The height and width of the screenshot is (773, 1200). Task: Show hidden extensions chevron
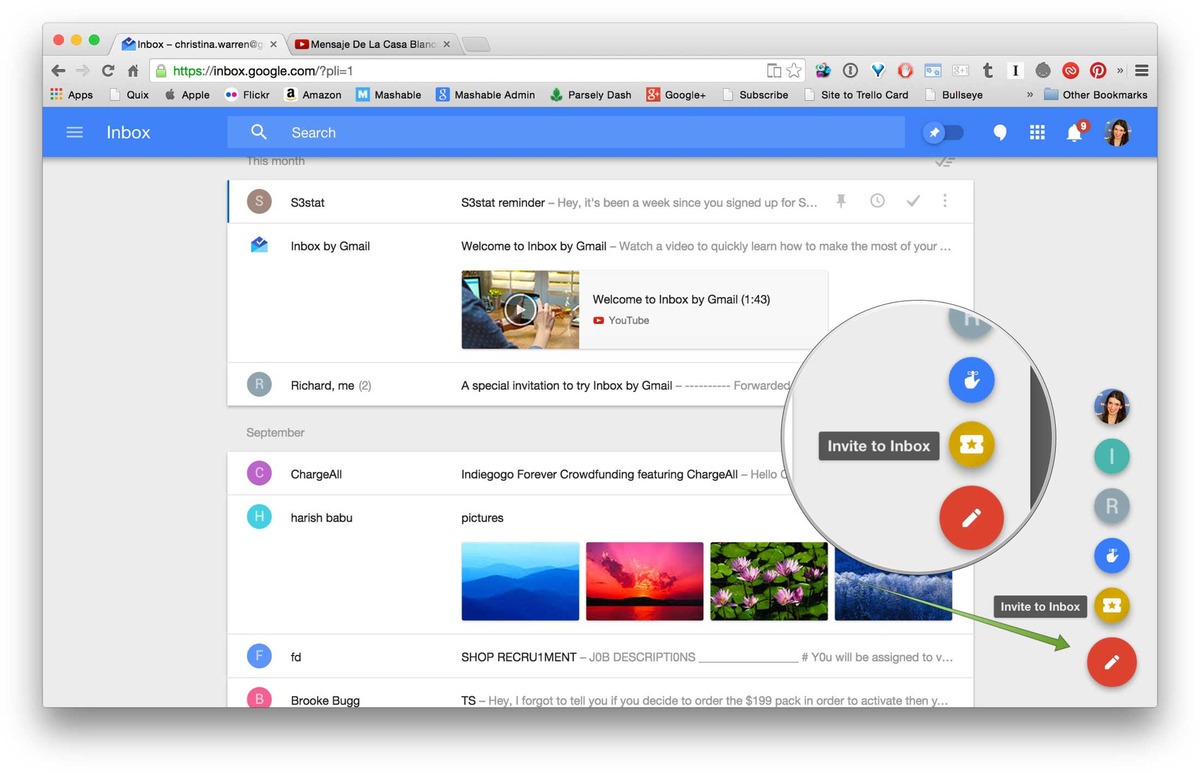click(1120, 71)
